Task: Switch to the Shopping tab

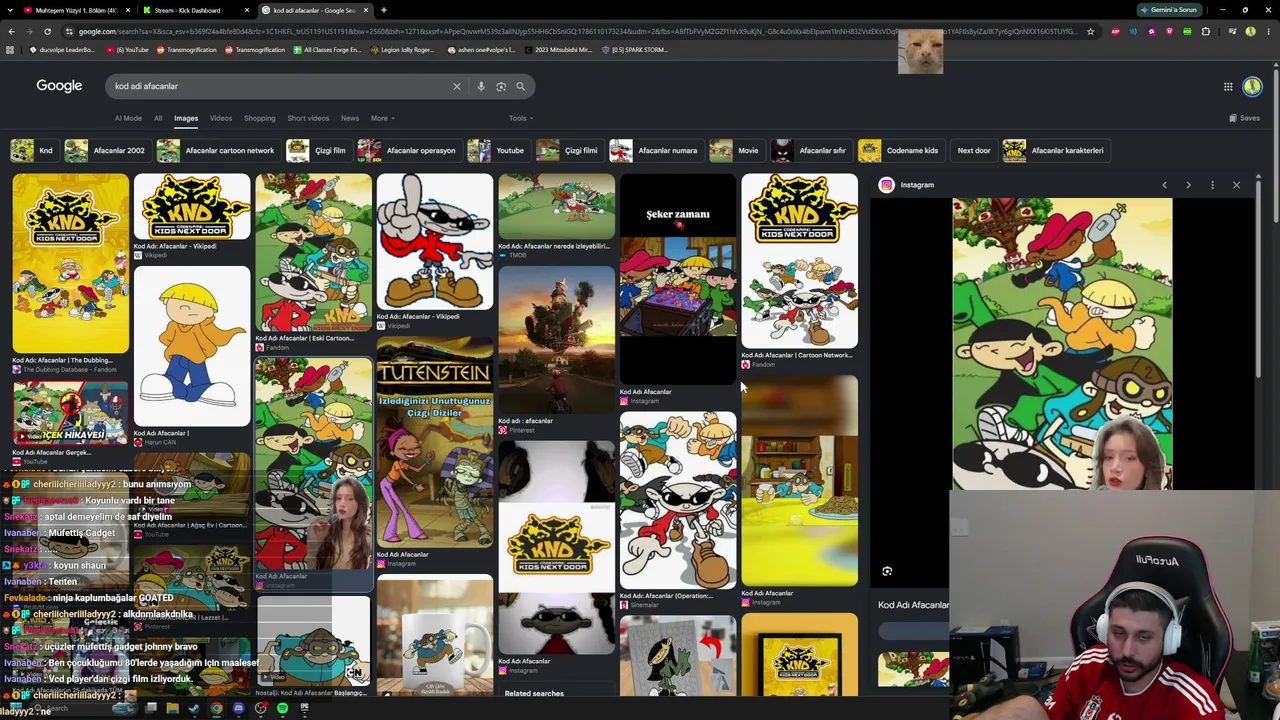Action: (x=260, y=118)
